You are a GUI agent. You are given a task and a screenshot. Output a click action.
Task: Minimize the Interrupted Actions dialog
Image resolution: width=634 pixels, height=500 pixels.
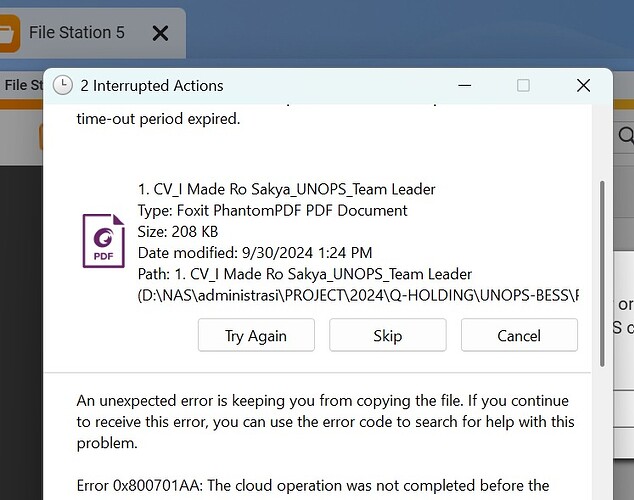click(465, 85)
